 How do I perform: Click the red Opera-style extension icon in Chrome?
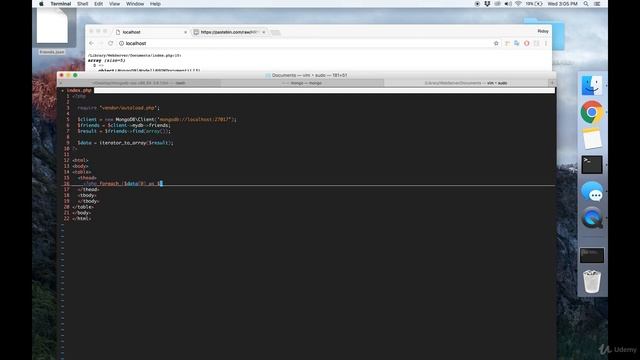(527, 43)
